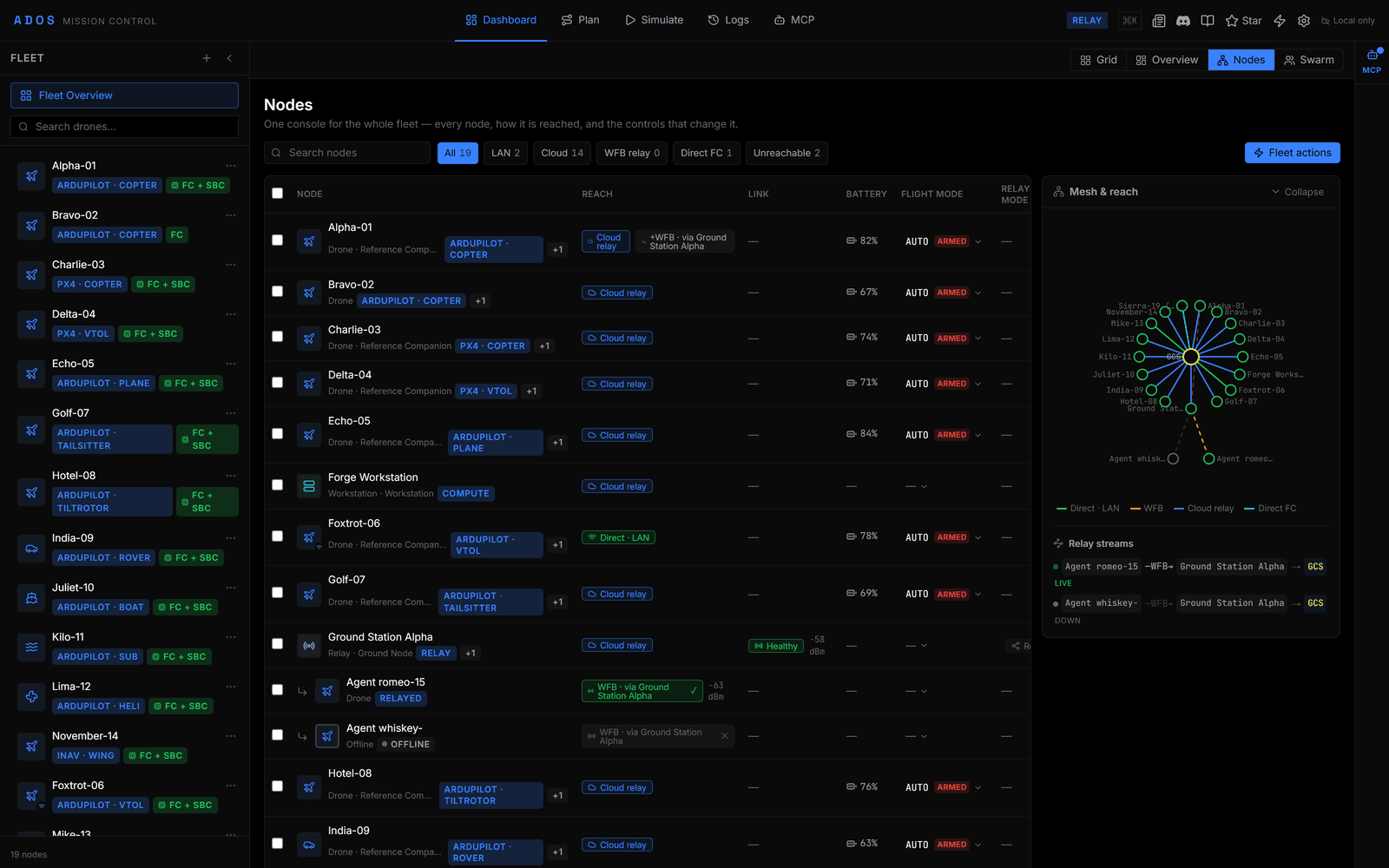Check the Ground Station Alpha row checkbox
The height and width of the screenshot is (868, 1389).
pos(278,644)
